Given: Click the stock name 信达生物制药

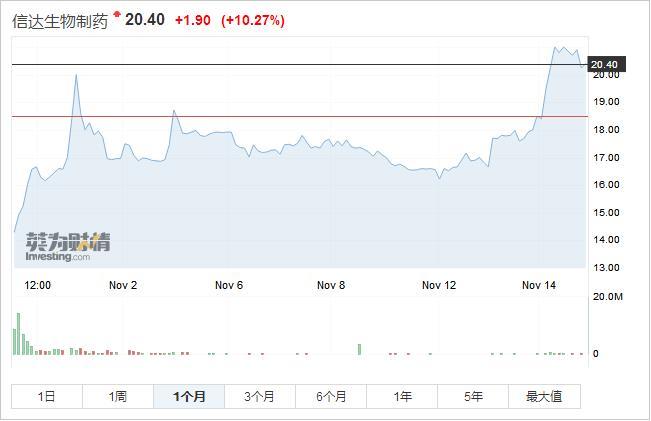Looking at the screenshot, I should [59, 22].
